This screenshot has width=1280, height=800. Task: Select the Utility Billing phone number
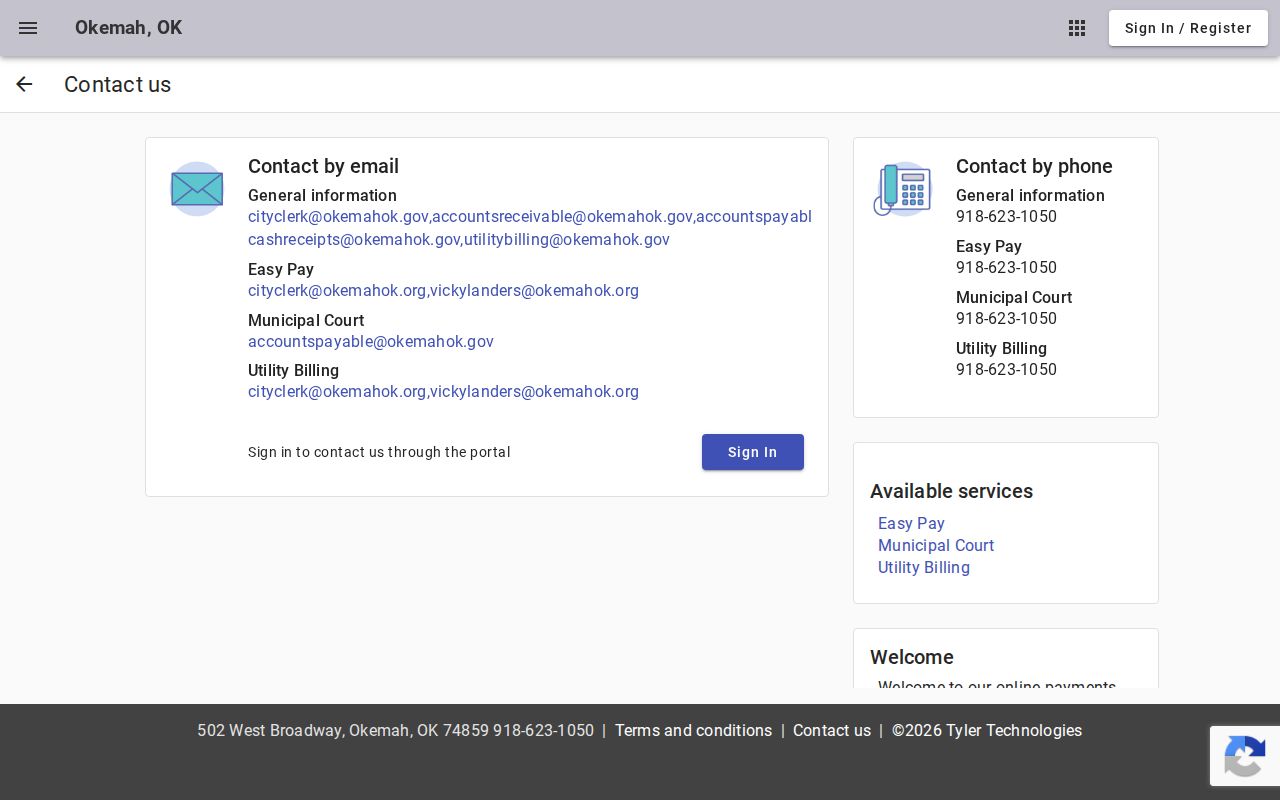[1006, 369]
